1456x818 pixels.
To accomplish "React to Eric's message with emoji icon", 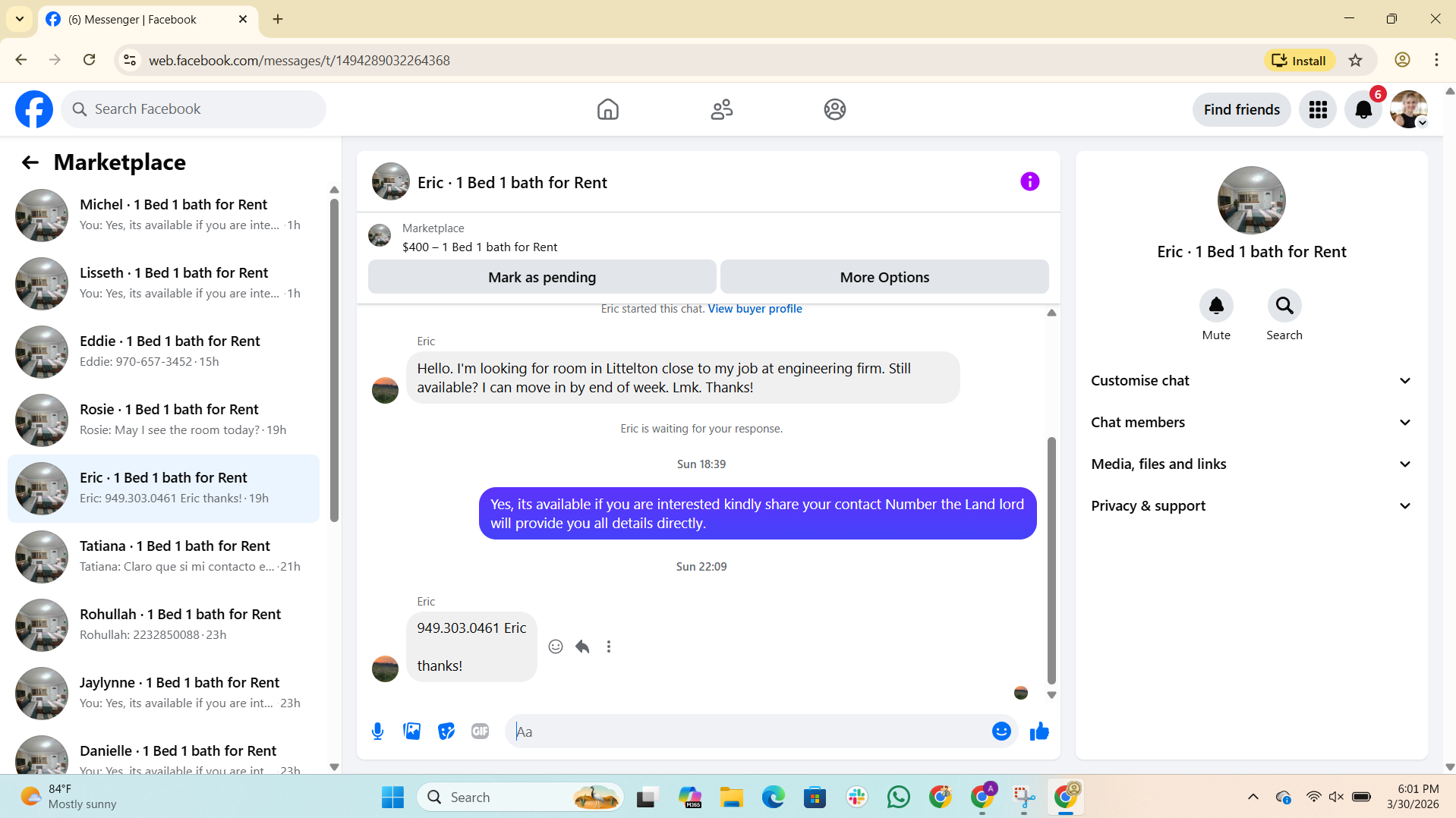I will point(555,647).
